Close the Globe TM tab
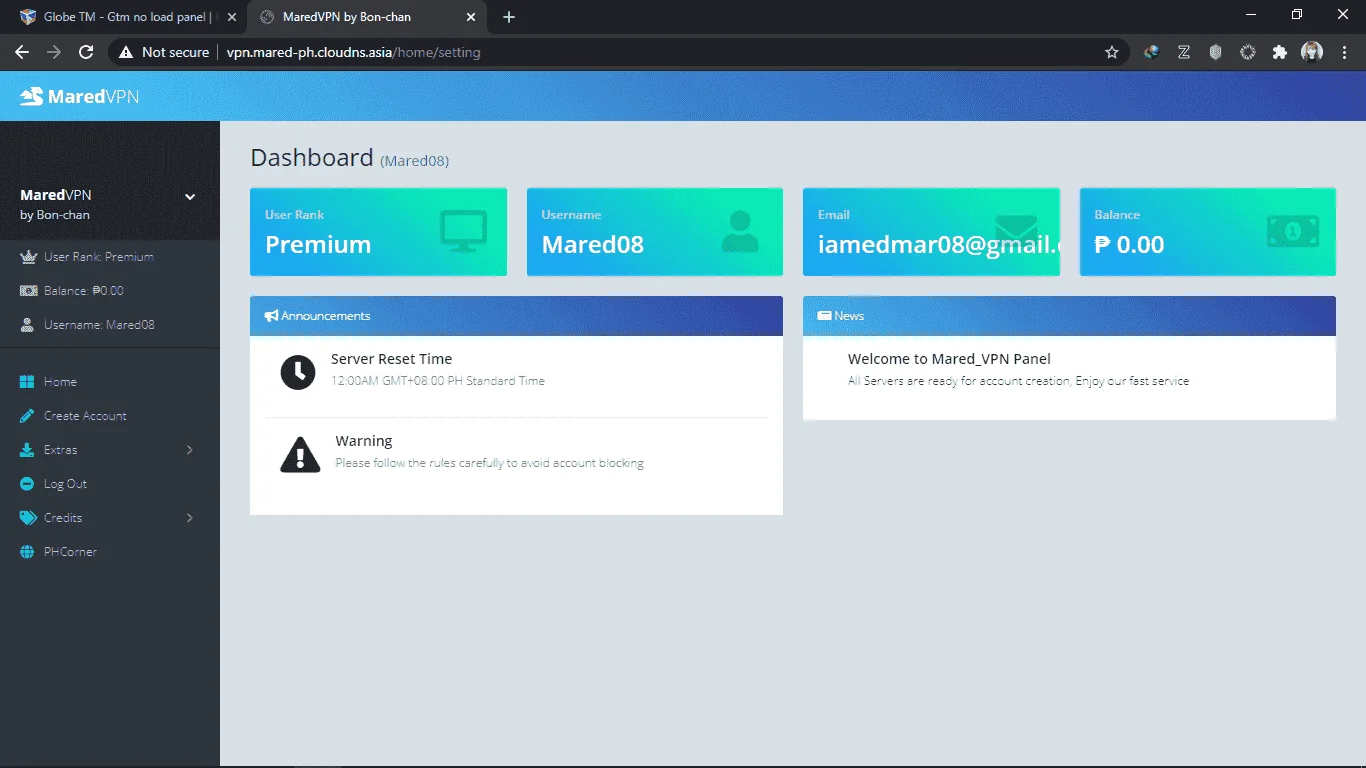 (x=232, y=17)
